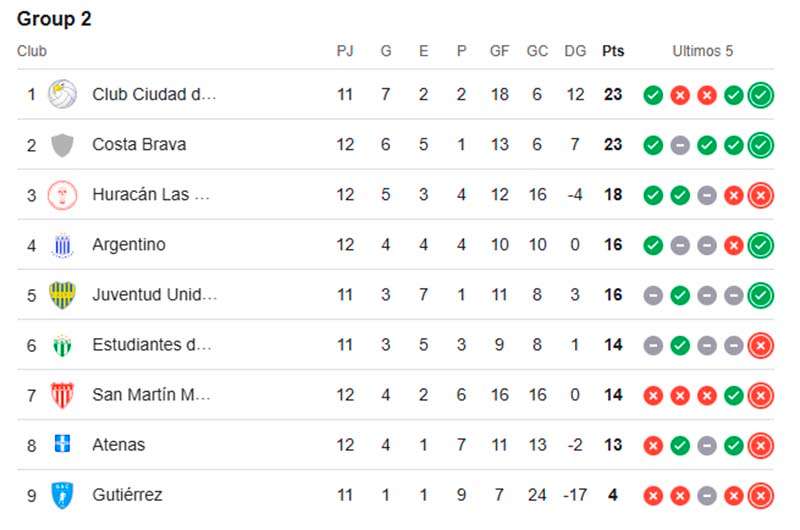The height and width of the screenshot is (530, 800).
Task: Open the Costa Brava team name link
Action: pos(139,144)
